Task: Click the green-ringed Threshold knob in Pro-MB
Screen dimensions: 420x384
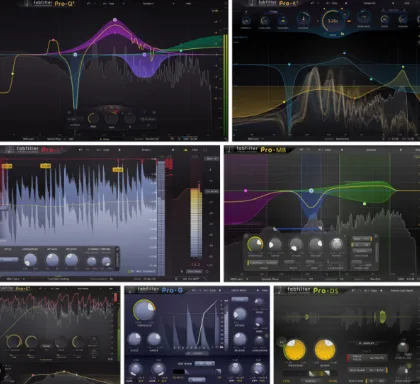Action: click(255, 244)
